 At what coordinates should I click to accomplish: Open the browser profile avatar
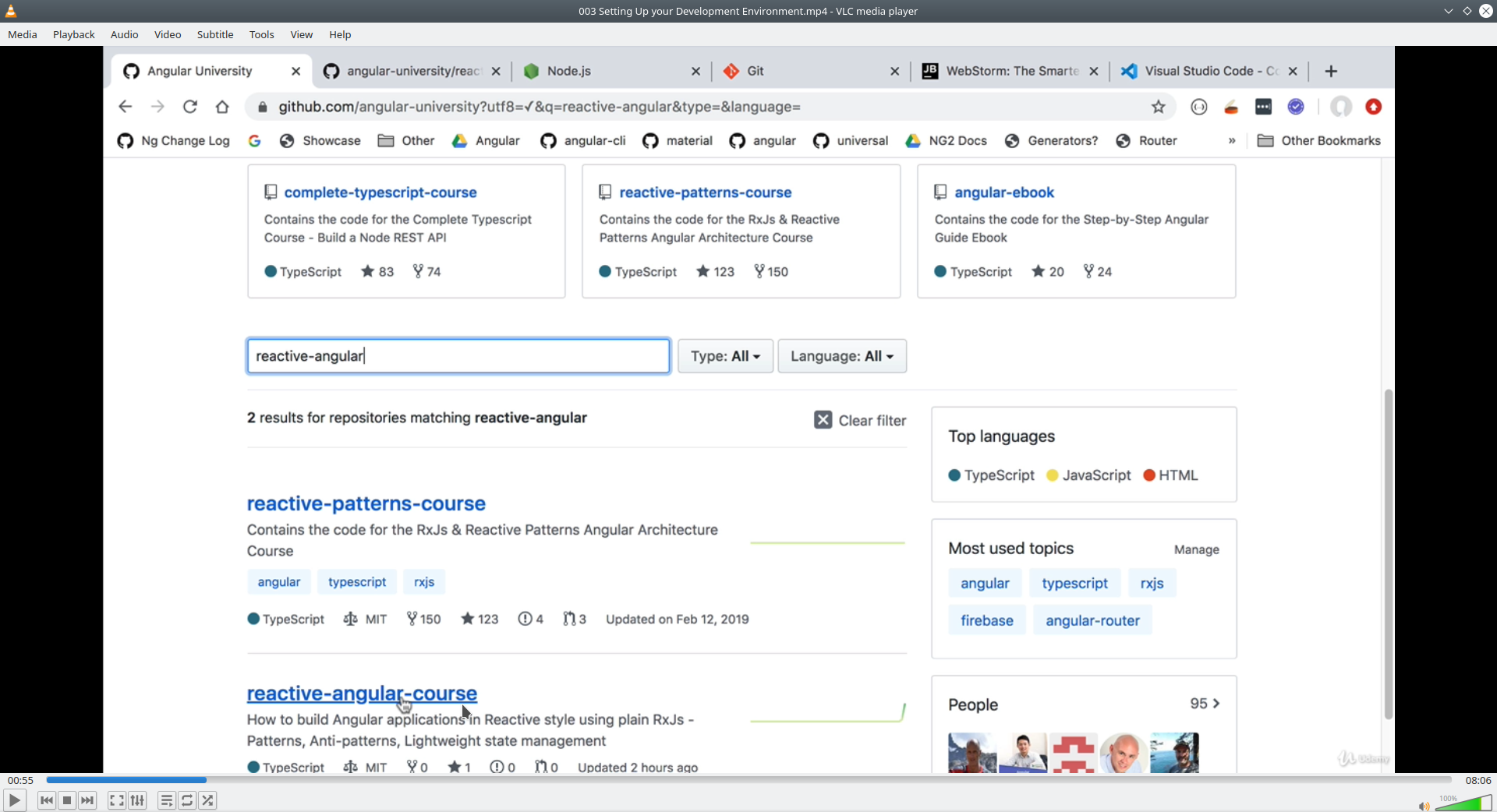click(1341, 107)
